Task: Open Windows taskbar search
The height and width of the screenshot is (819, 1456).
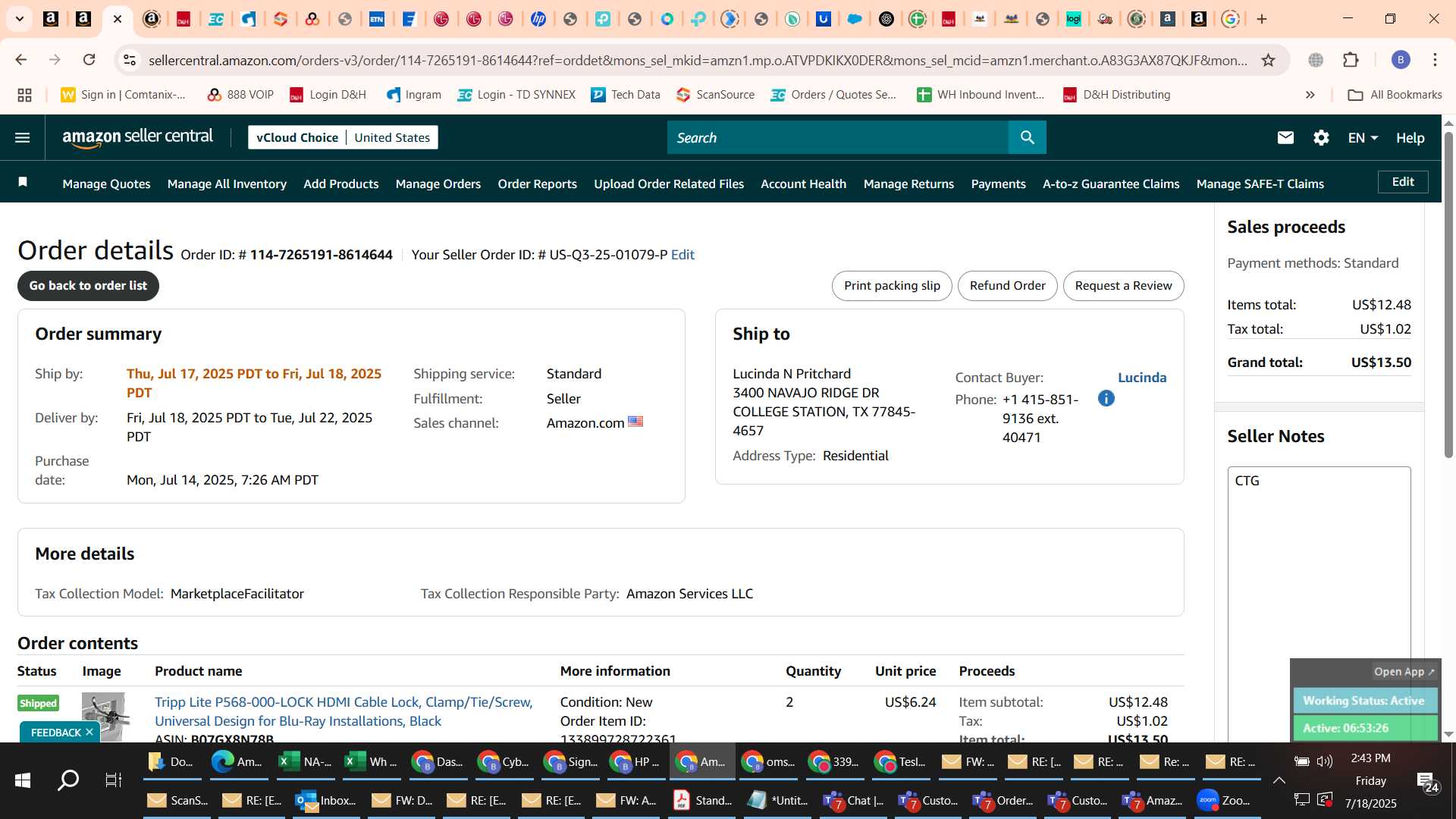Action: pos(68,780)
